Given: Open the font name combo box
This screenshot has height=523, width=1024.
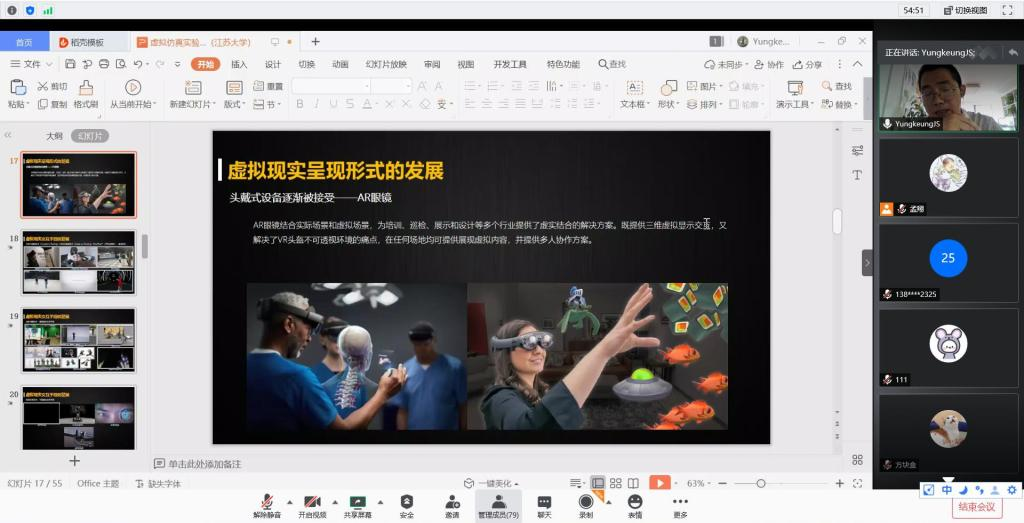Looking at the screenshot, I should (x=331, y=86).
